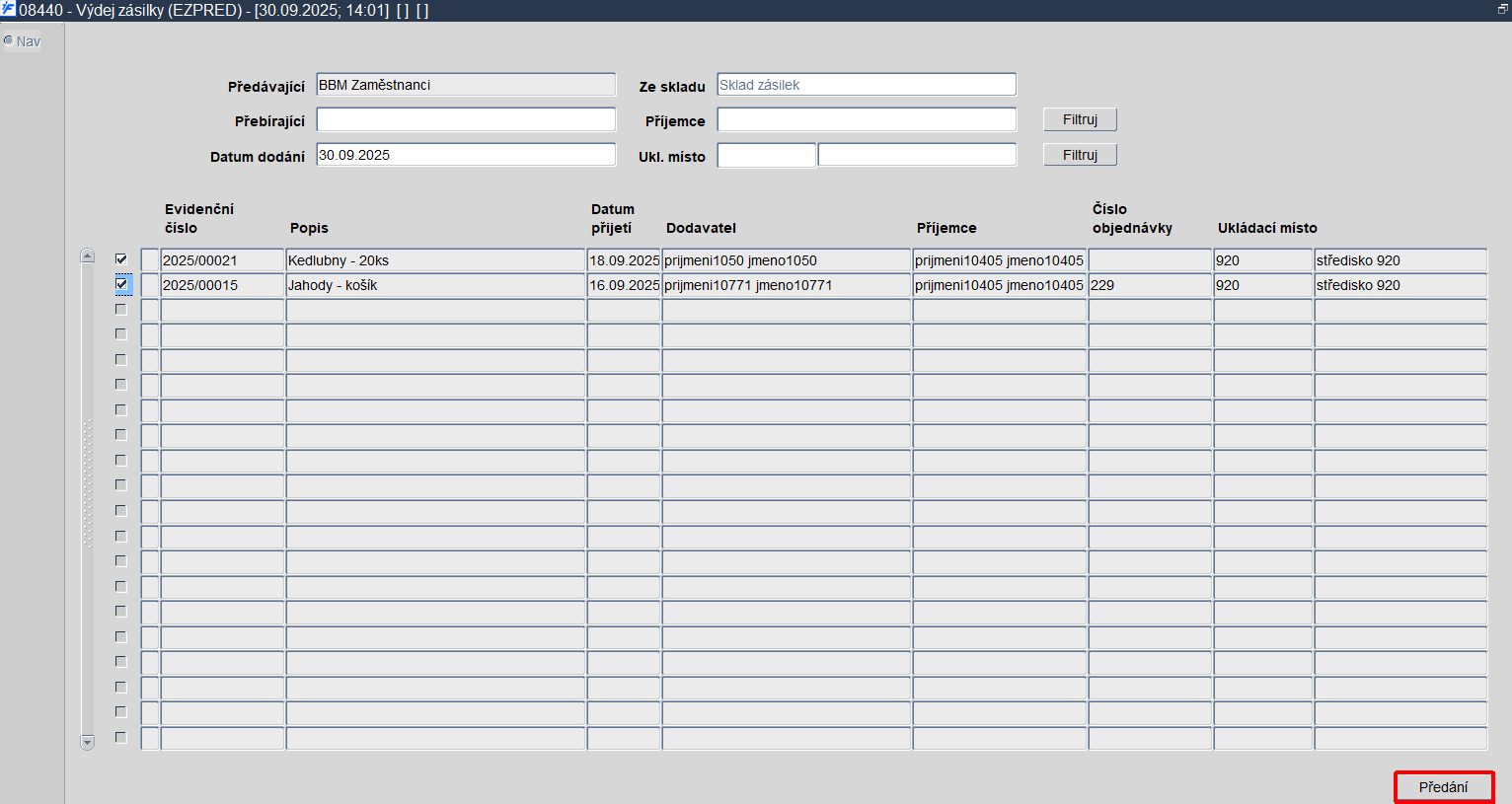Image resolution: width=1512 pixels, height=804 pixels.
Task: Click the short Ukl. místo code field
Action: pos(767,155)
